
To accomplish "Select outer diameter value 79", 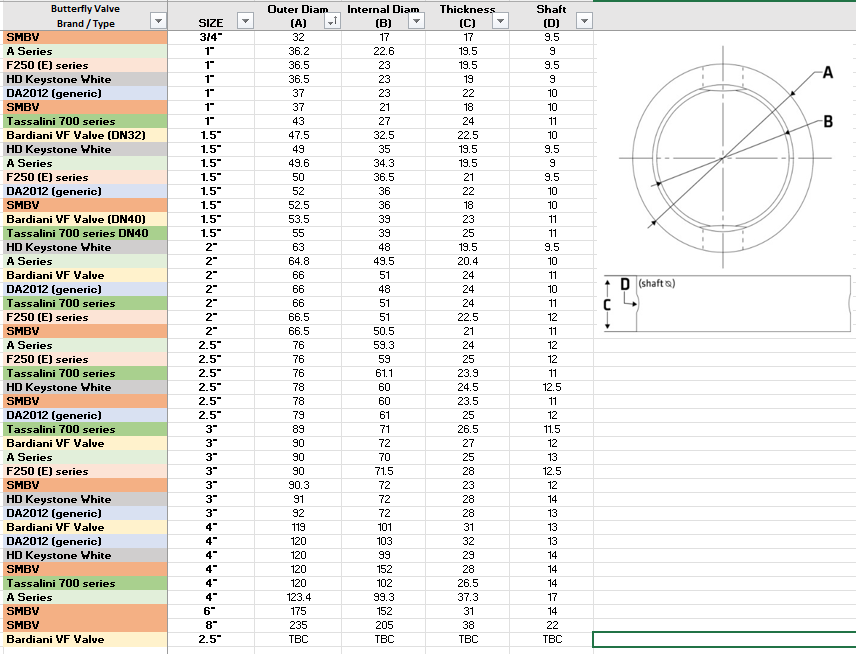I will [x=298, y=415].
